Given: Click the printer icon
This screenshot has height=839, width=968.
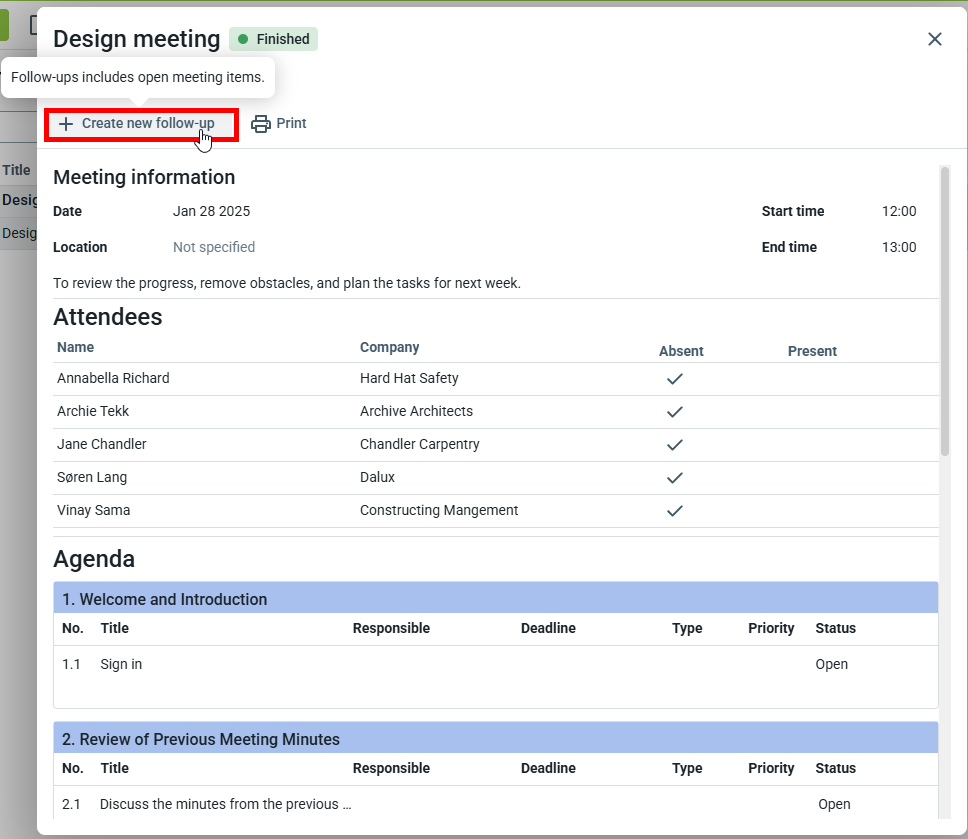Looking at the screenshot, I should pyautogui.click(x=261, y=124).
